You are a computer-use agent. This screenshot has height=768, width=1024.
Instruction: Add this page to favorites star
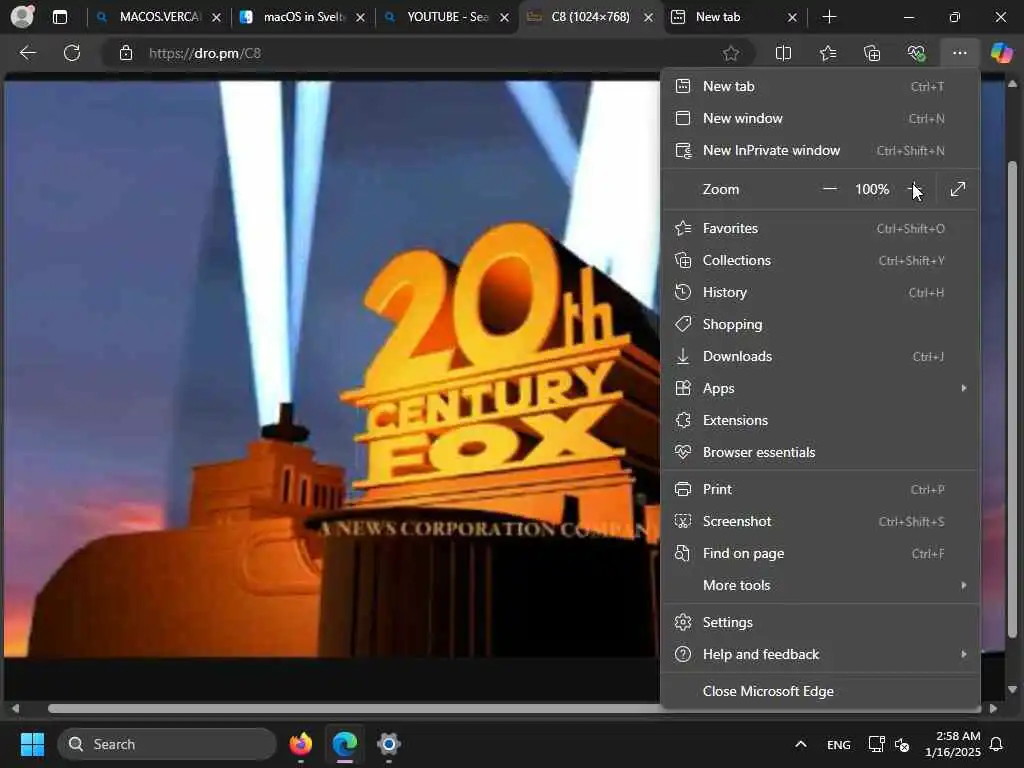pyautogui.click(x=731, y=53)
